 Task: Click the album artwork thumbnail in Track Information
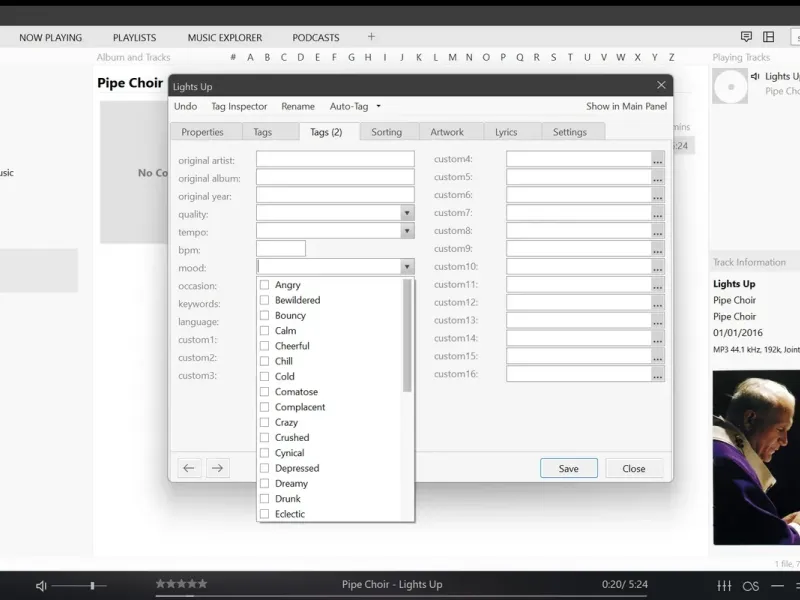(x=756, y=458)
